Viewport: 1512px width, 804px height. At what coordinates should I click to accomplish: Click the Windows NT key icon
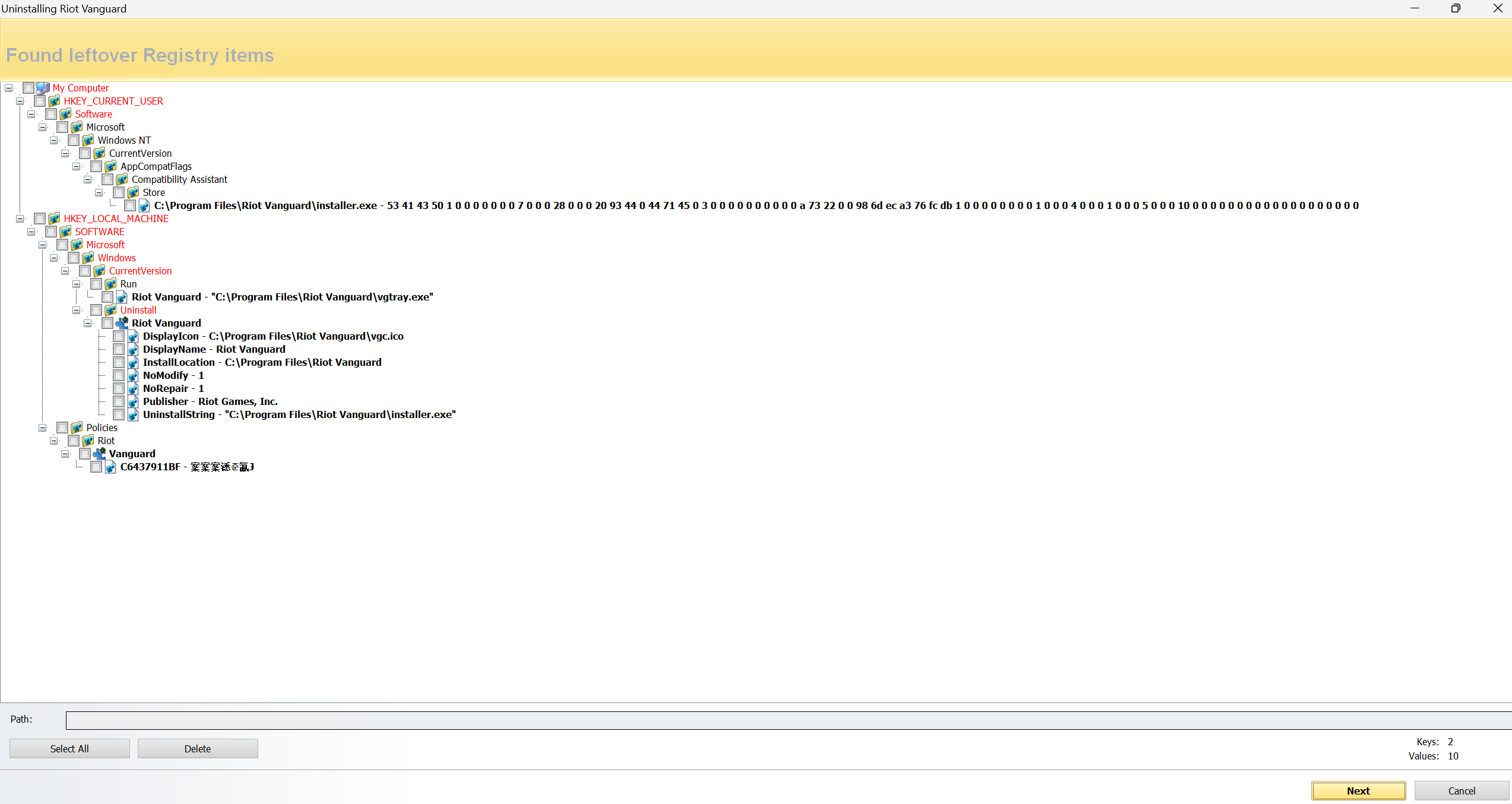88,140
